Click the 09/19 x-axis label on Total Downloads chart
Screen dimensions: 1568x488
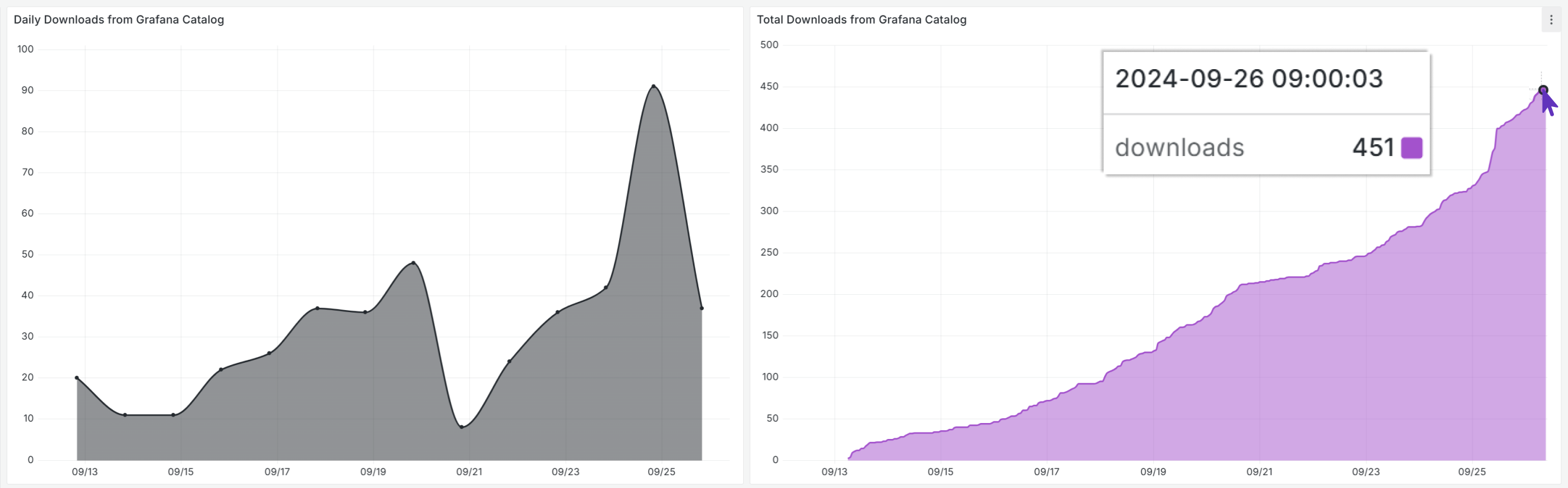[1153, 471]
